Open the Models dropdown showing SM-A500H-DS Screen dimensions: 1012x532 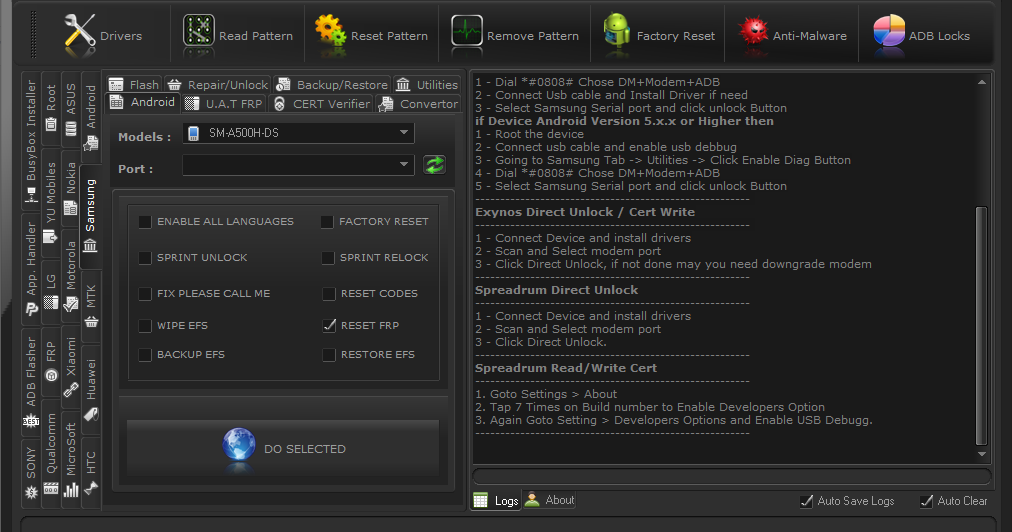[x=298, y=133]
